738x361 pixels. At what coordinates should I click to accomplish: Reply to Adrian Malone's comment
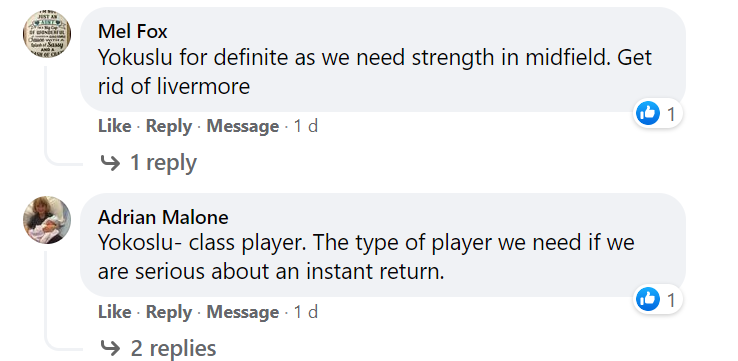tap(169, 312)
